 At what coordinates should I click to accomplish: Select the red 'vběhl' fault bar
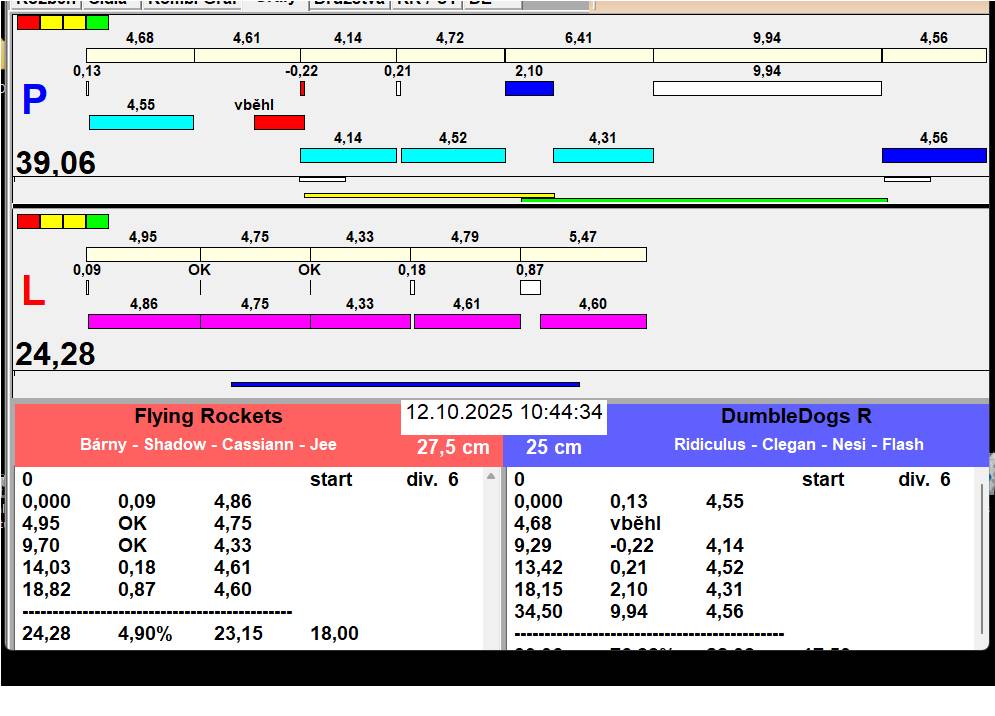click(x=279, y=122)
